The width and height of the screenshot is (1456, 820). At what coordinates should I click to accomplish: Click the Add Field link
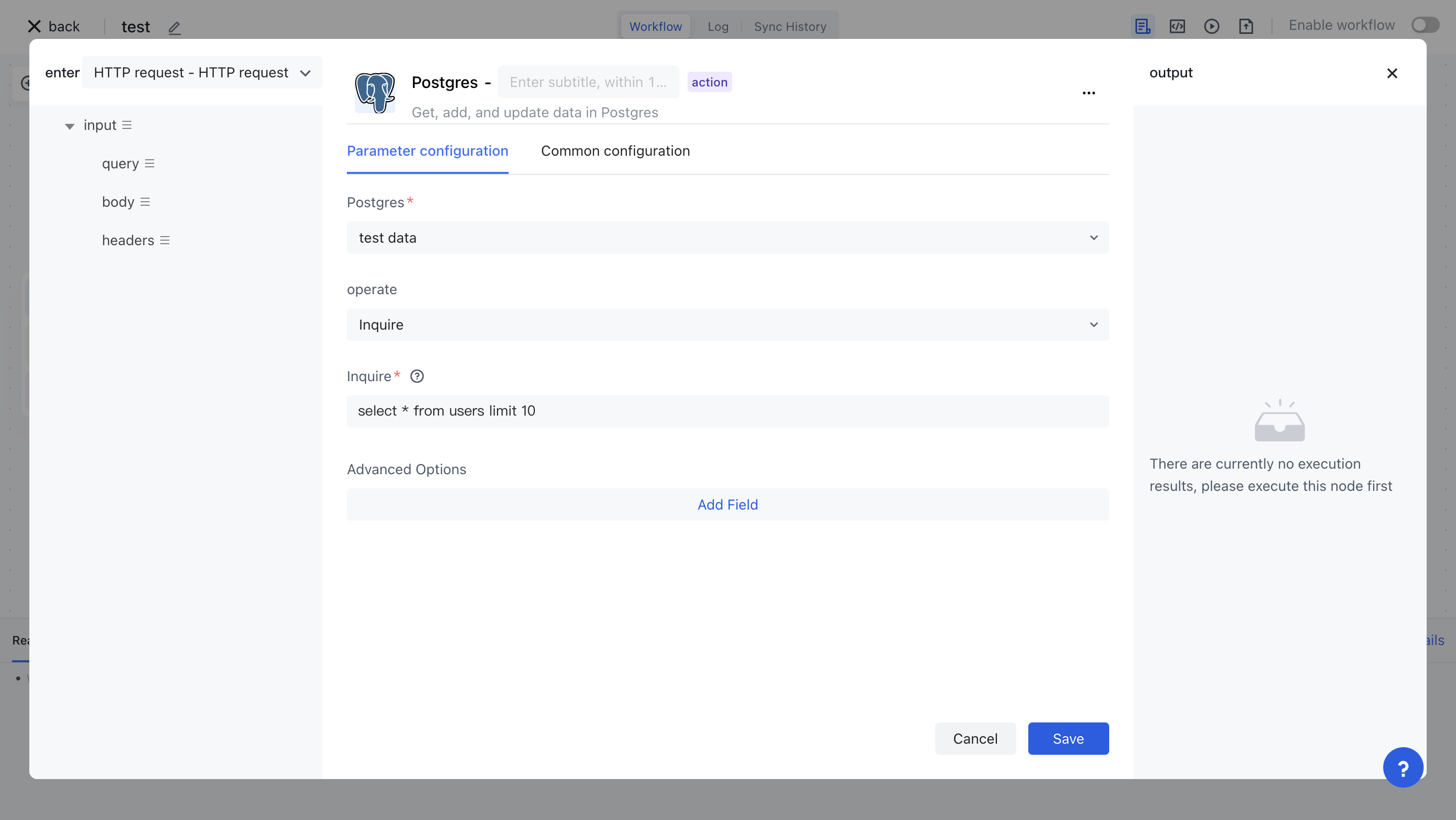coord(727,505)
